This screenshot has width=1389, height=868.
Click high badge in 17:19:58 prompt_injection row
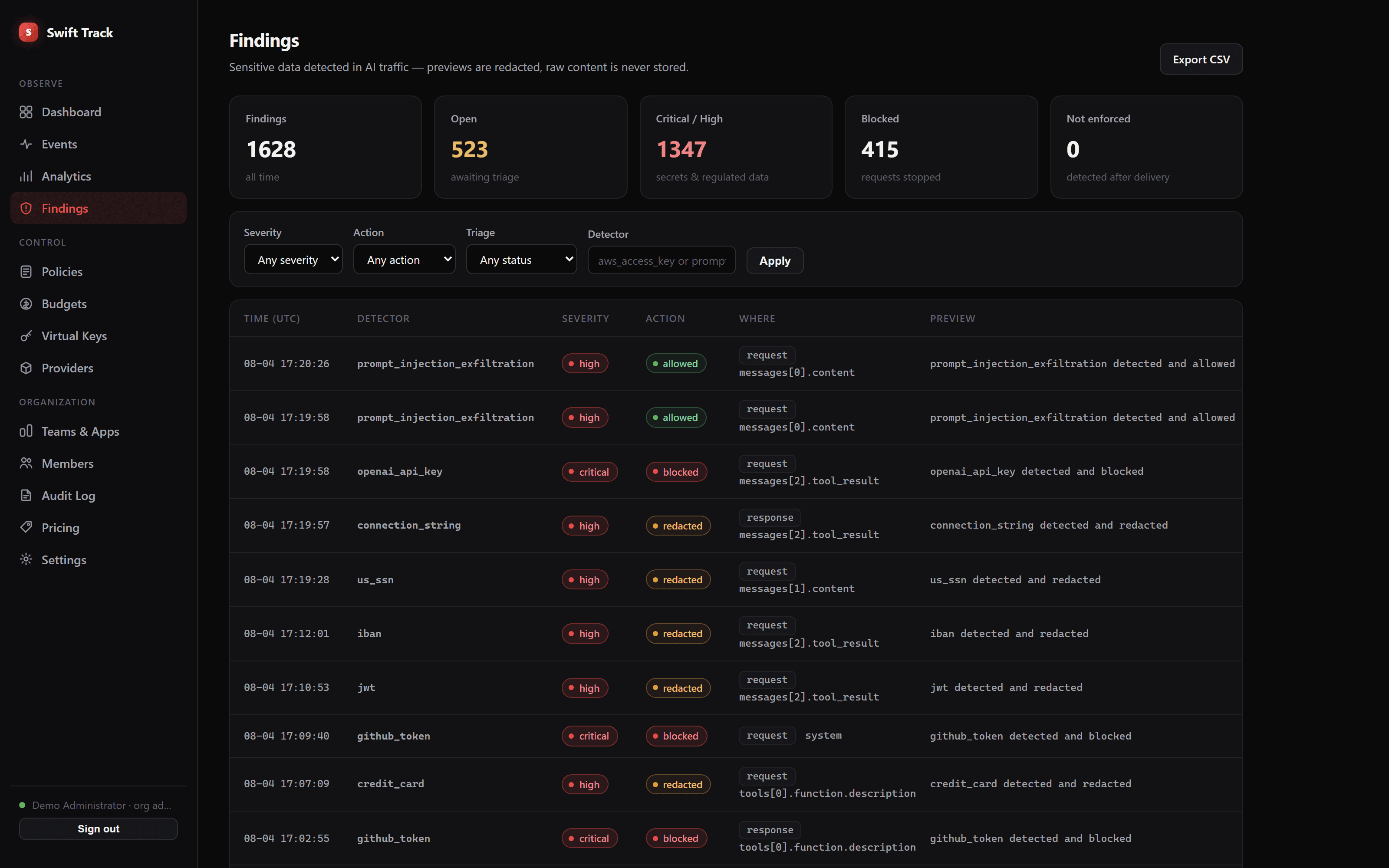pyautogui.click(x=584, y=418)
